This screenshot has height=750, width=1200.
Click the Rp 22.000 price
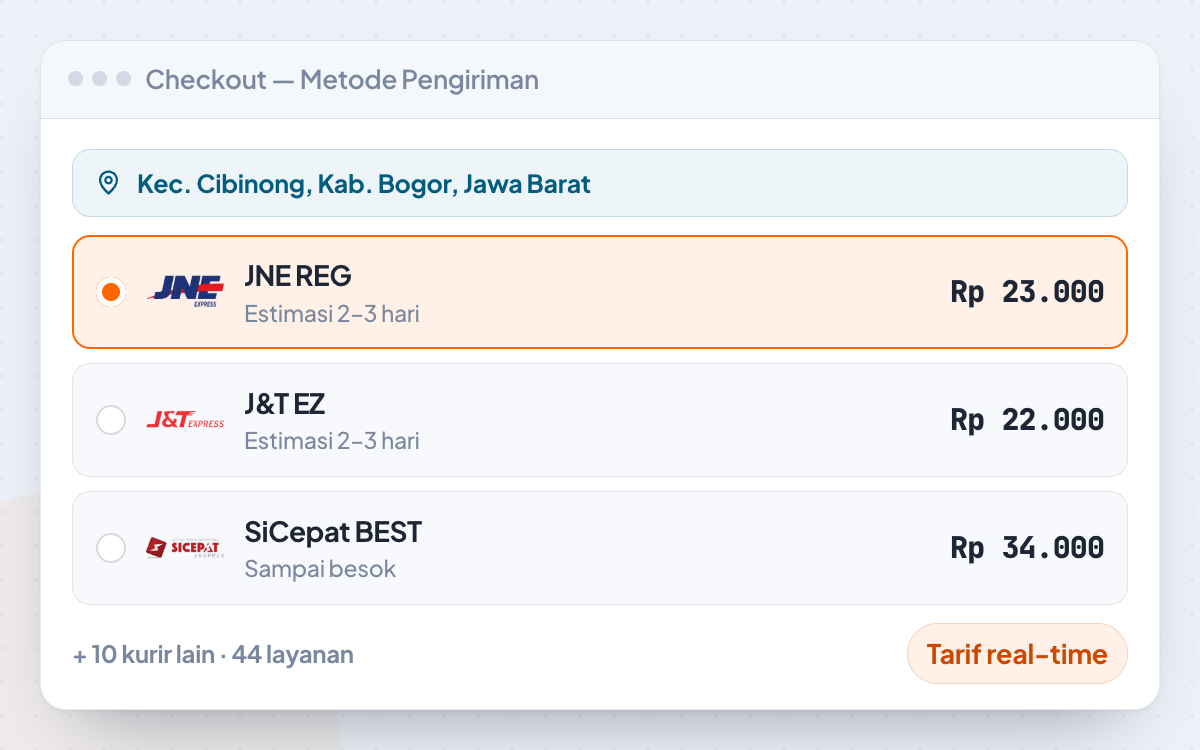pyautogui.click(x=1027, y=420)
